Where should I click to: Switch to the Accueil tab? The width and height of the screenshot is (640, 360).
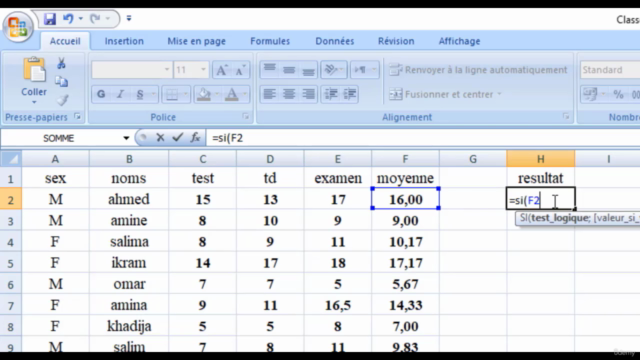(x=65, y=41)
